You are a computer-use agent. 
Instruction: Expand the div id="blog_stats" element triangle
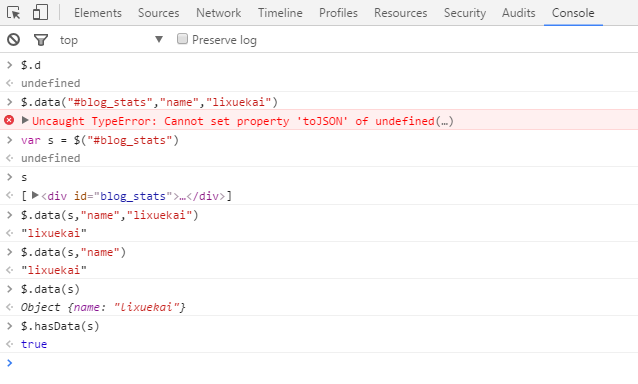pyautogui.click(x=35, y=195)
